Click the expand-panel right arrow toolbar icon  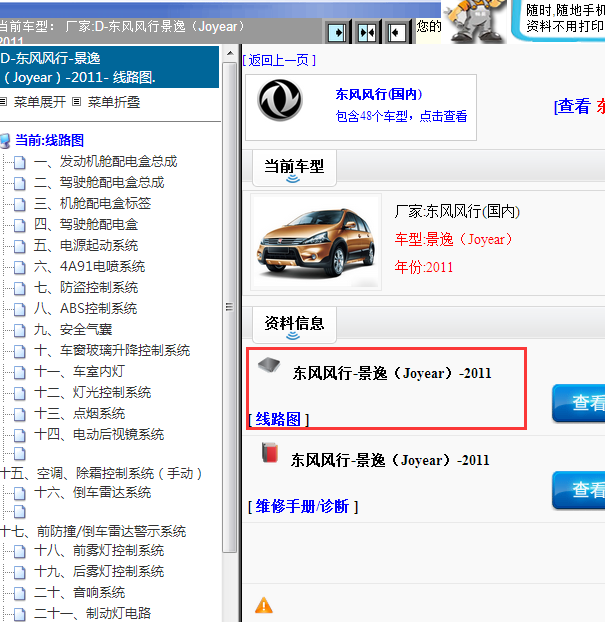338,33
